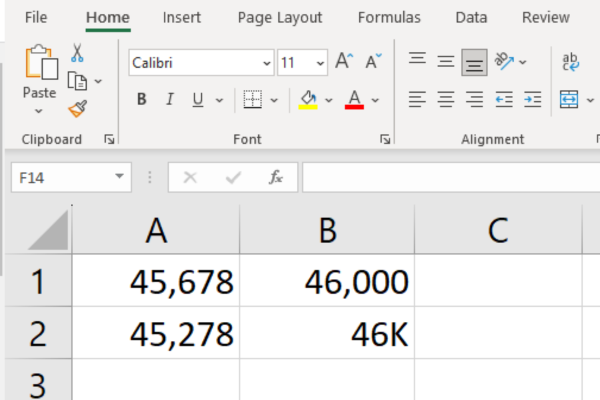
Task: Select row 1 header
Action: click(x=38, y=281)
